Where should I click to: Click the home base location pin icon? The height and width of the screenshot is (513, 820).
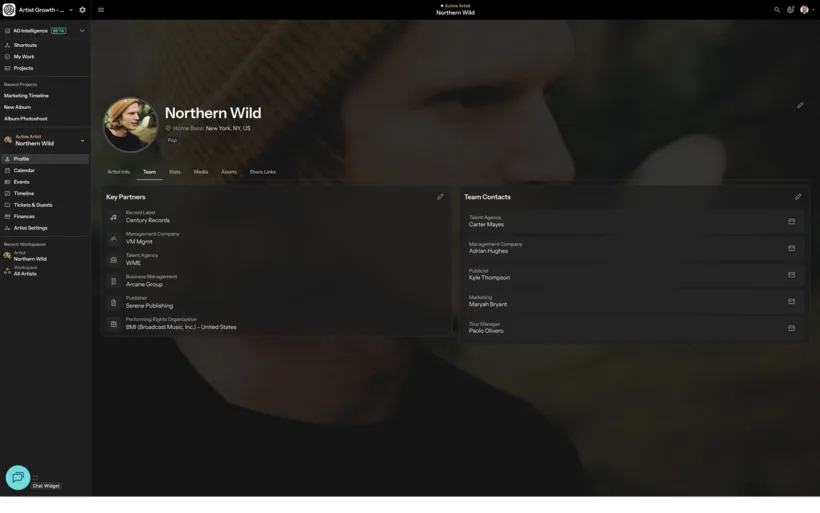click(168, 128)
